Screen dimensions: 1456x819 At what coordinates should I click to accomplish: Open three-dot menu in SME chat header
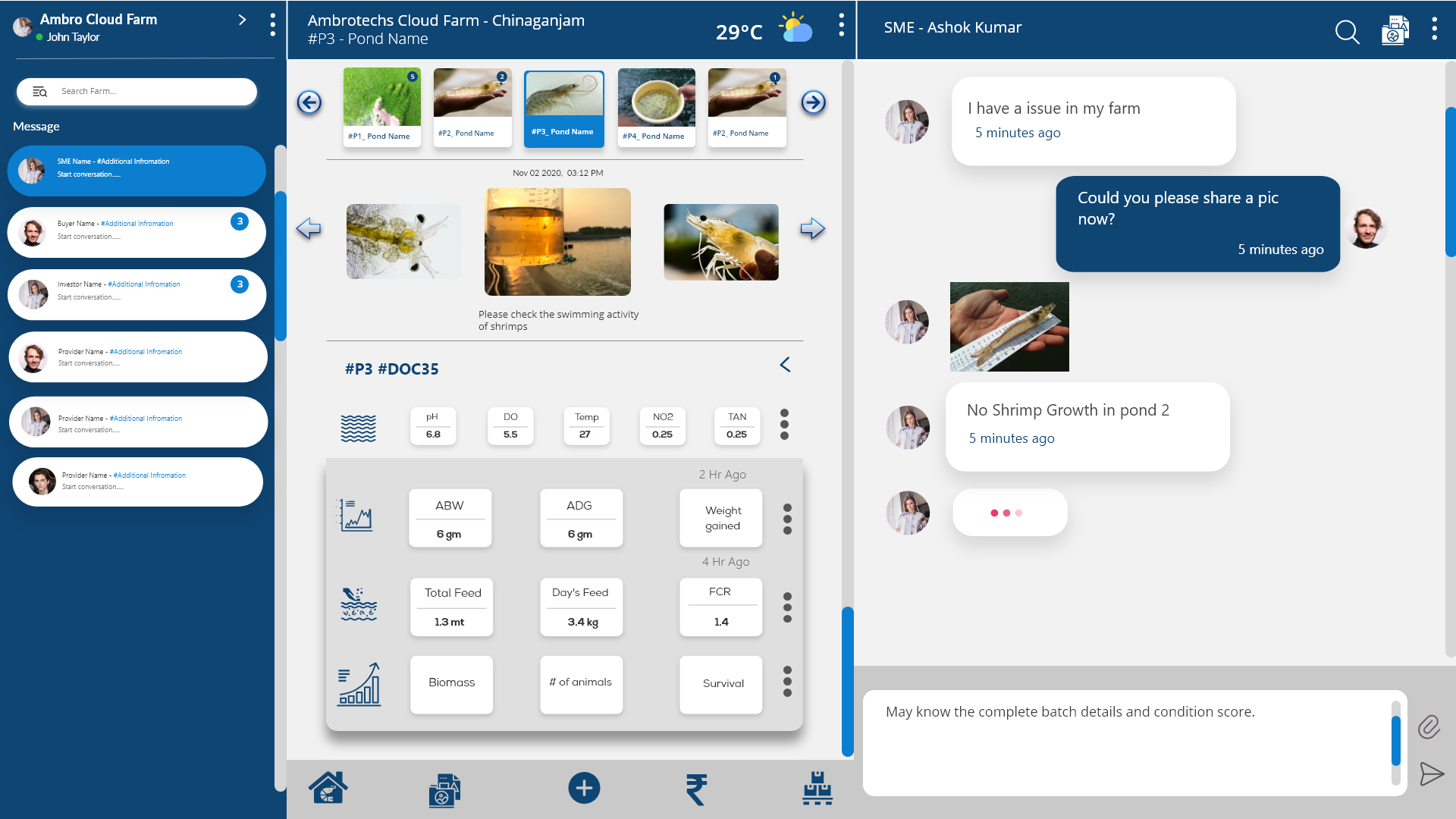pyautogui.click(x=1434, y=29)
